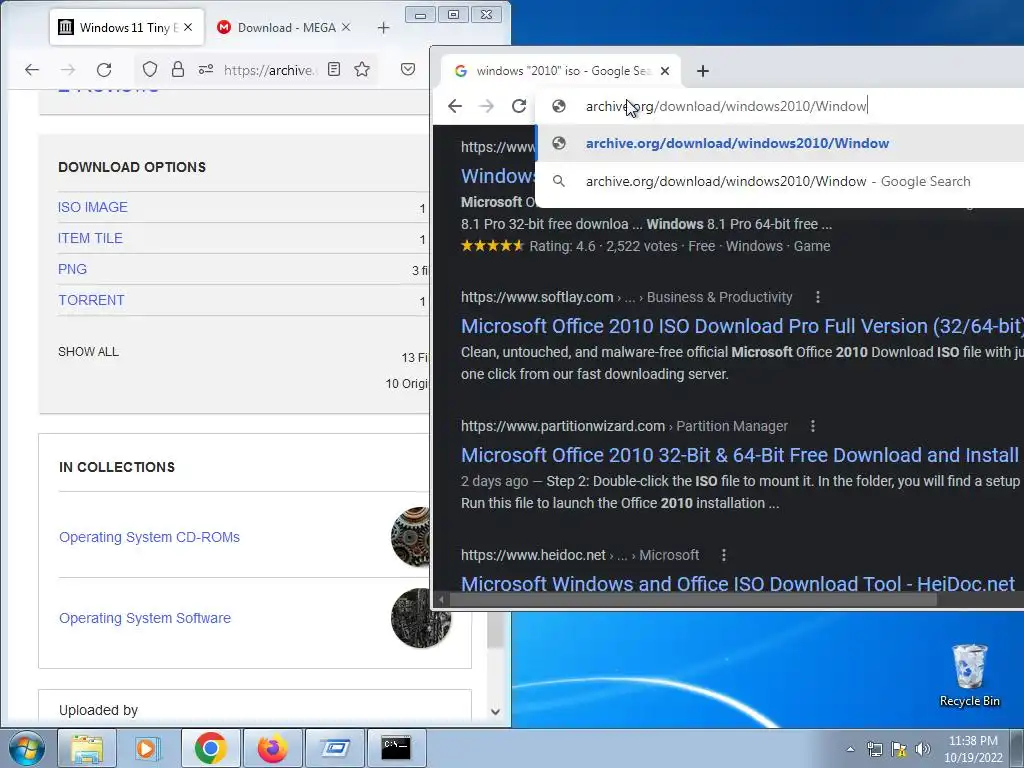The height and width of the screenshot is (768, 1024).
Task: Choose the Google Search suggestion for archive.org
Action: [780, 181]
